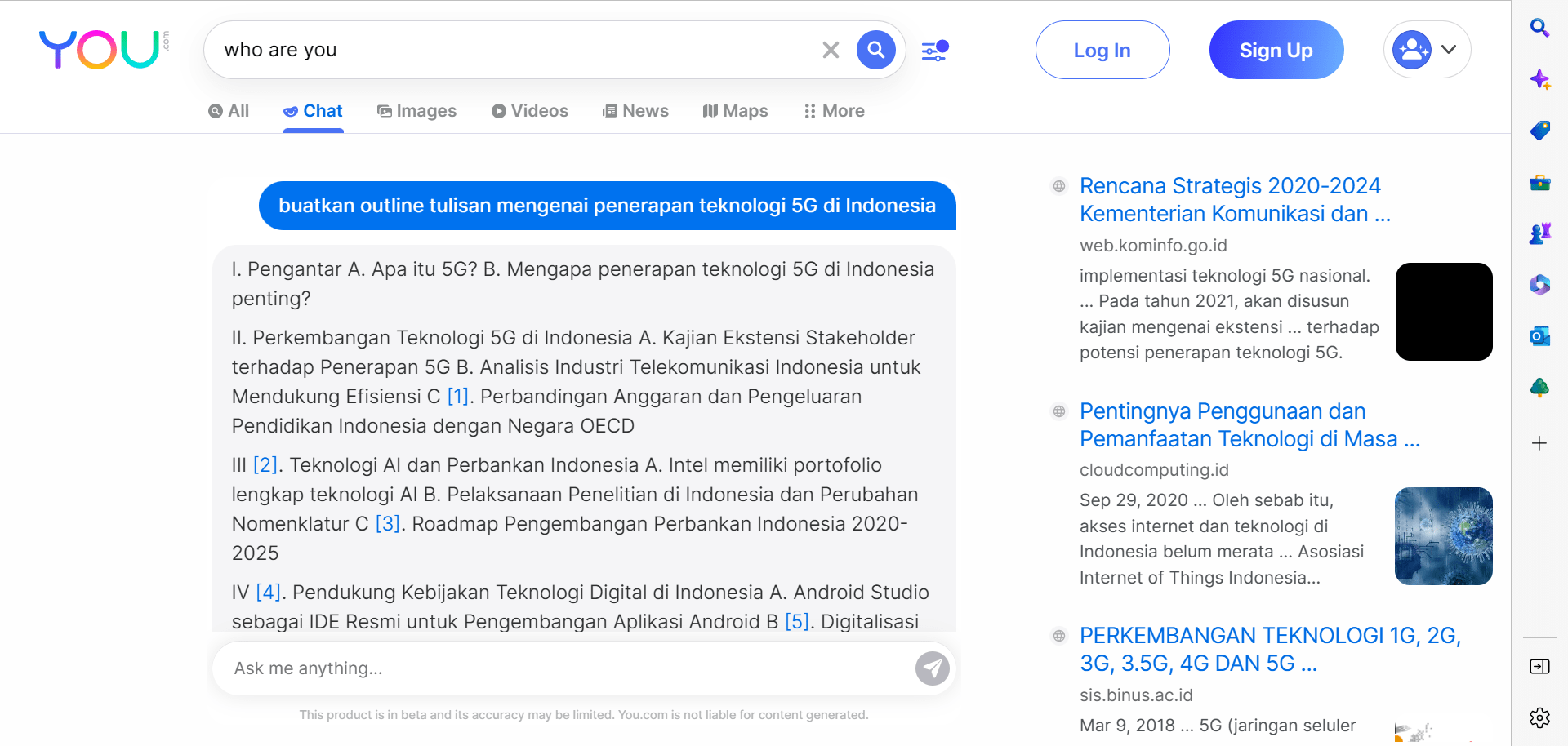Open the search magnifier in the right sidebar
The width and height of the screenshot is (1568, 746).
coord(1540,27)
